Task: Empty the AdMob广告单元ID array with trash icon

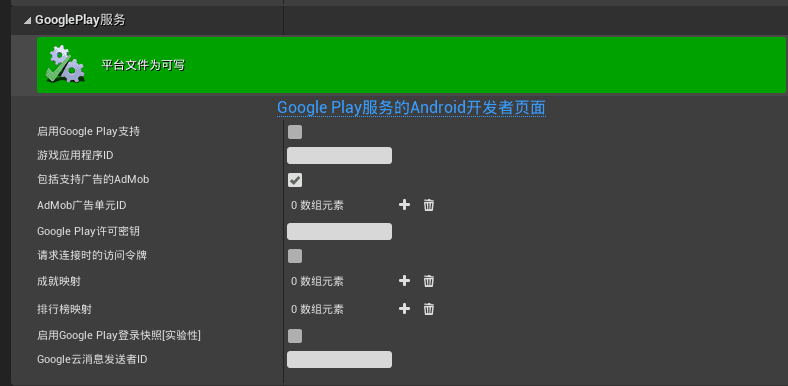Action: (429, 205)
